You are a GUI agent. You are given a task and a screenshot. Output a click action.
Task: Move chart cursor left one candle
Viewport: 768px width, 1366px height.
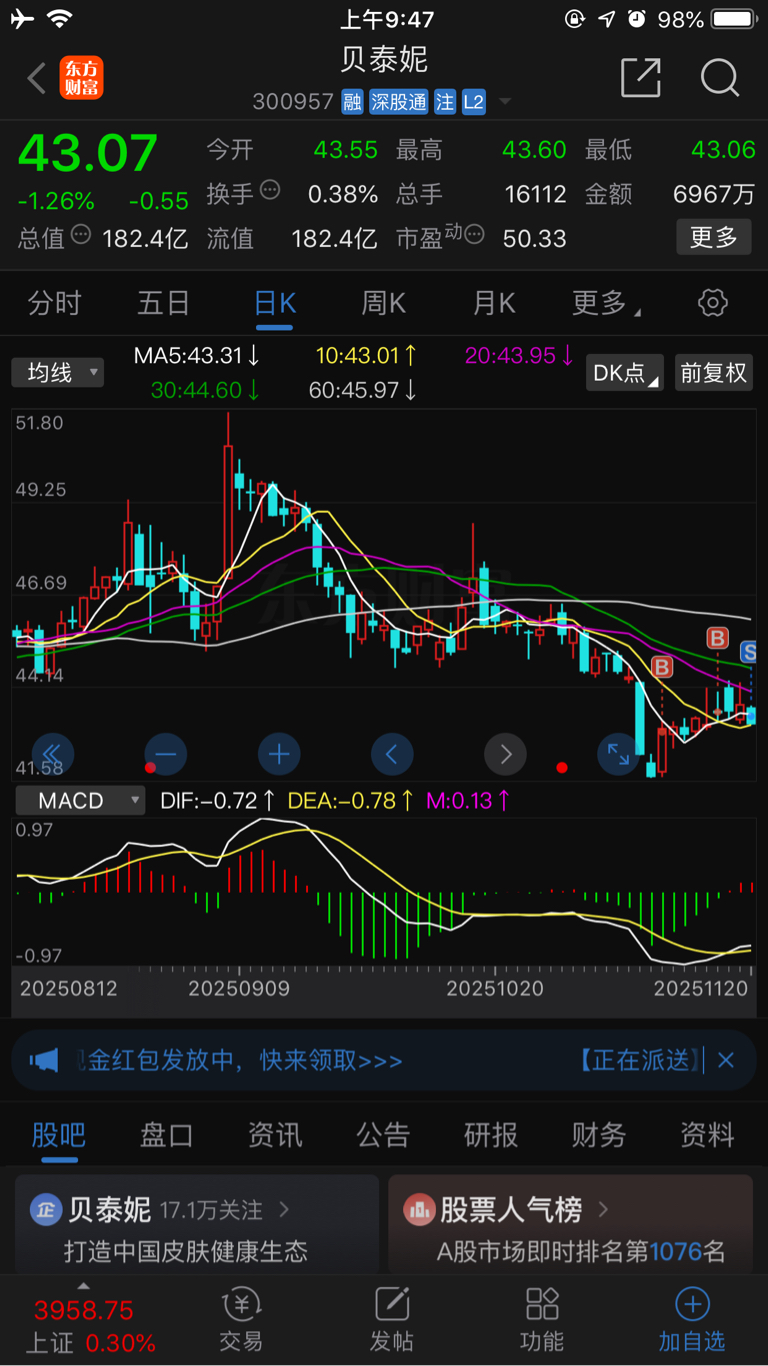click(392, 754)
